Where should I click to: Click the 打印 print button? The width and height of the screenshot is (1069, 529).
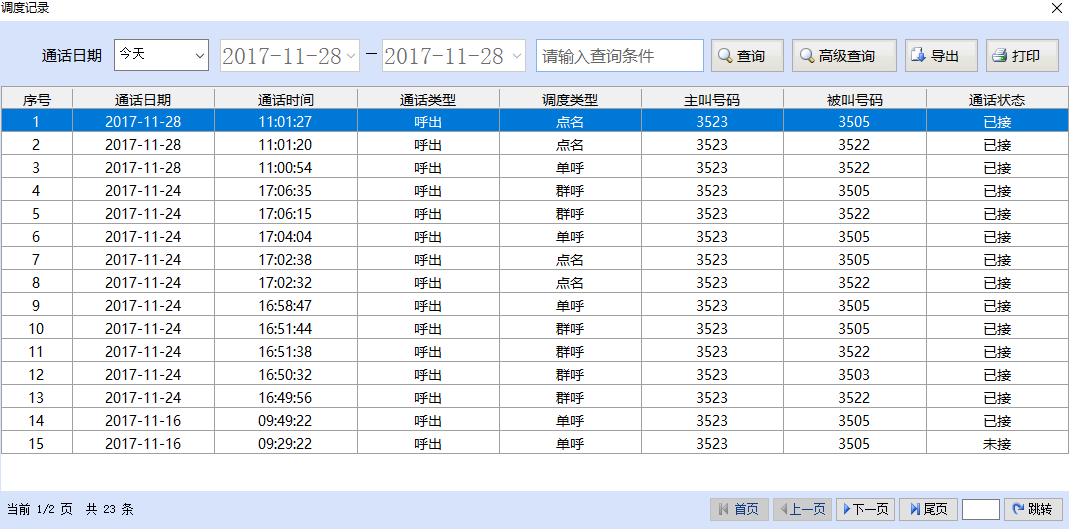click(1022, 56)
